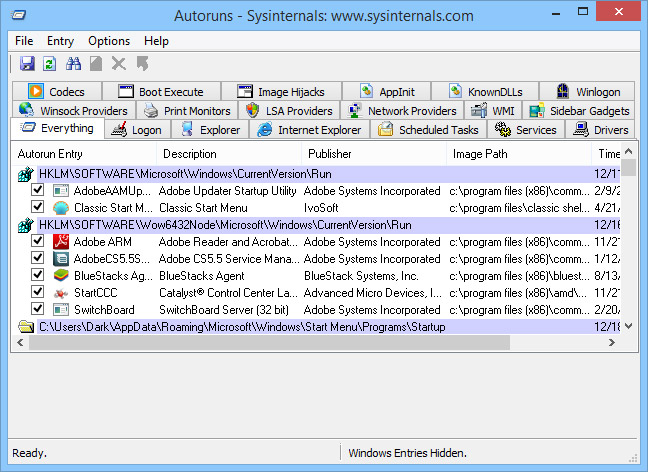
Task: Click the Classic Start Menu shell icon
Action: tap(60, 207)
